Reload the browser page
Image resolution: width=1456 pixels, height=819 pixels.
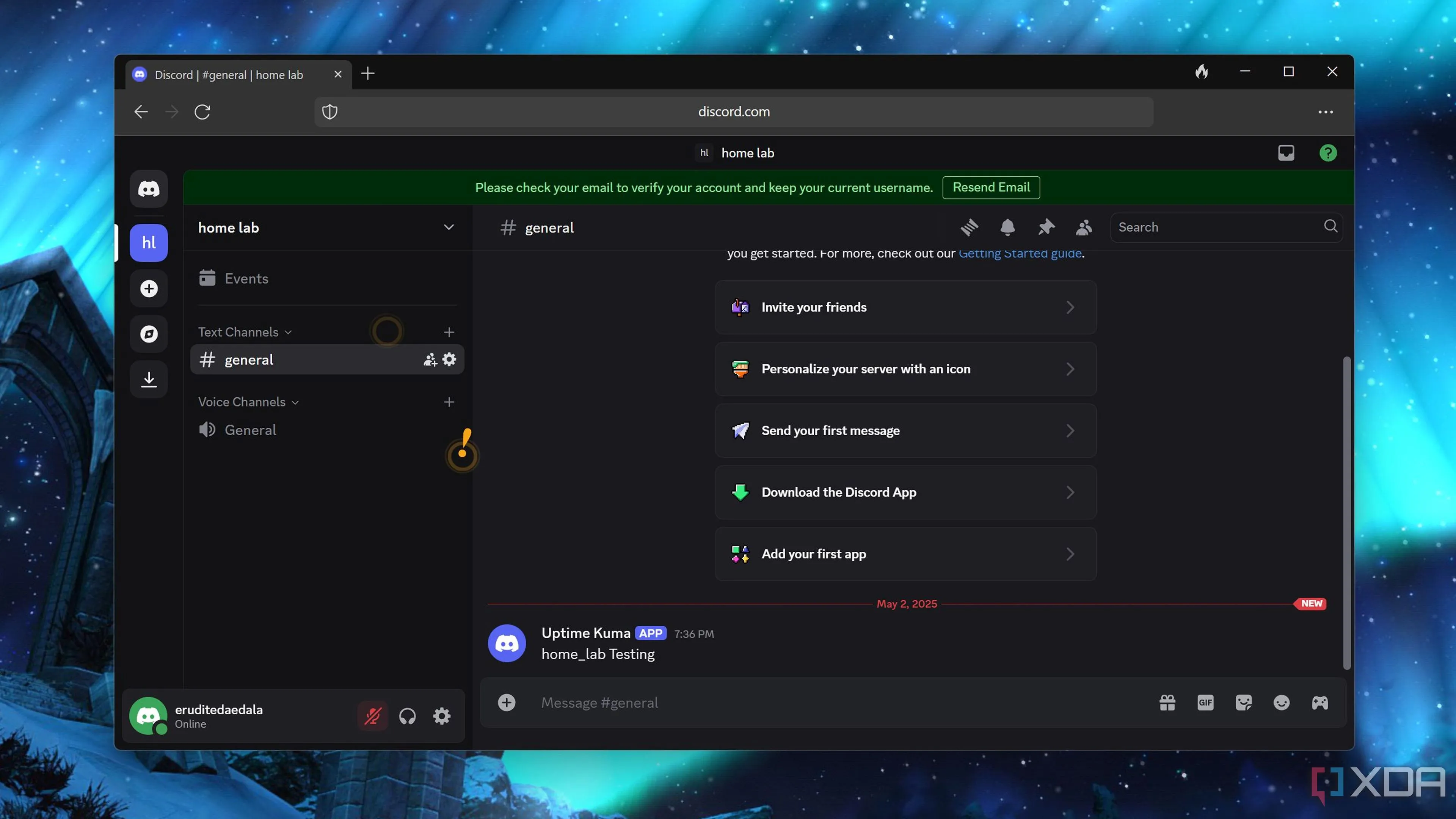202,112
